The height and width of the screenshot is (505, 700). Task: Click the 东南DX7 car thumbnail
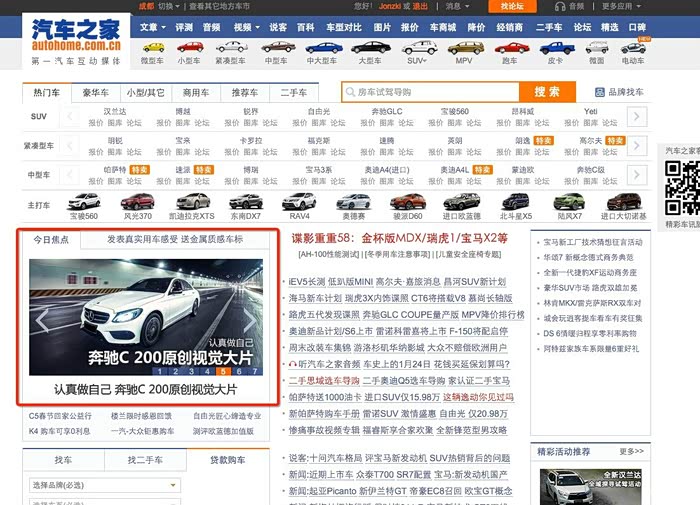point(246,201)
